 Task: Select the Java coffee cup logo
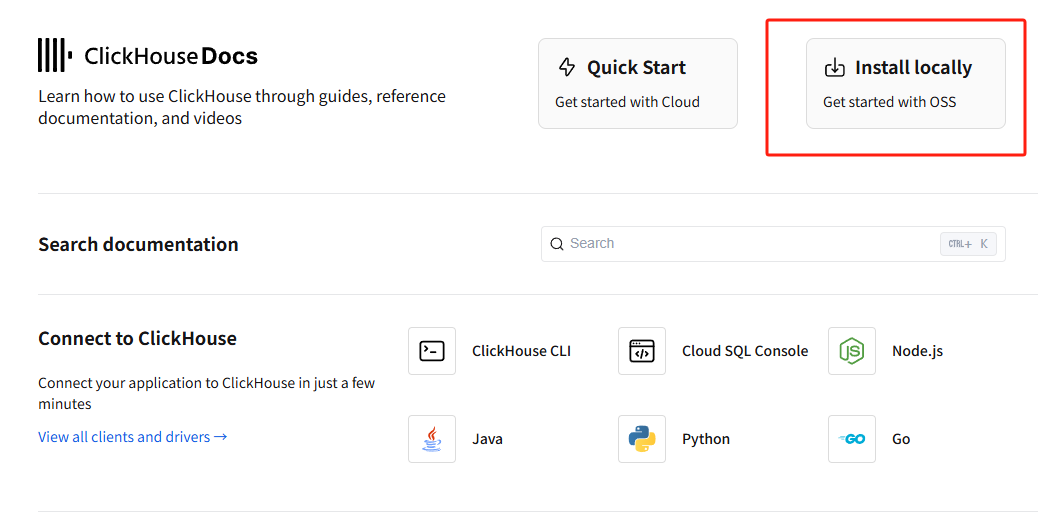tap(432, 439)
